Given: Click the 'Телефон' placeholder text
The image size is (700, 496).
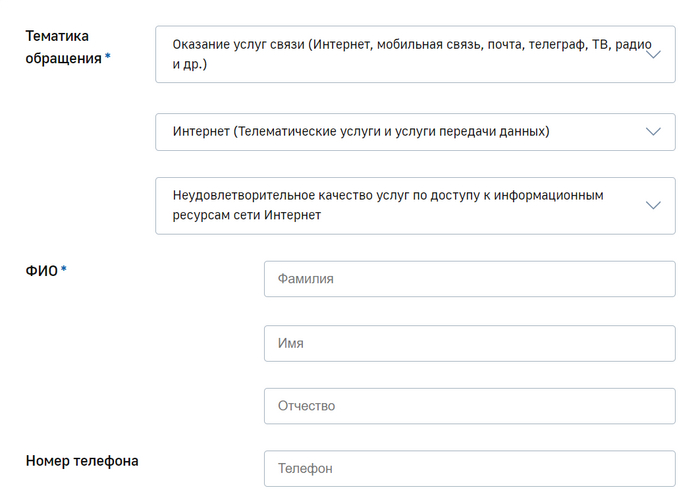Looking at the screenshot, I should click(x=305, y=468).
